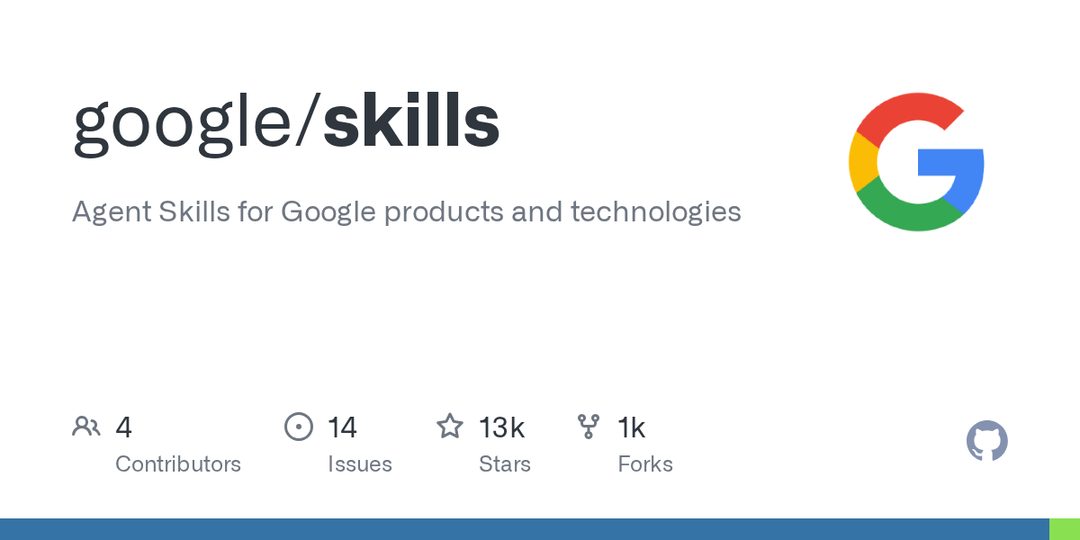Click the issue count number 14
Image resolution: width=1080 pixels, height=540 pixels.
[x=342, y=427]
